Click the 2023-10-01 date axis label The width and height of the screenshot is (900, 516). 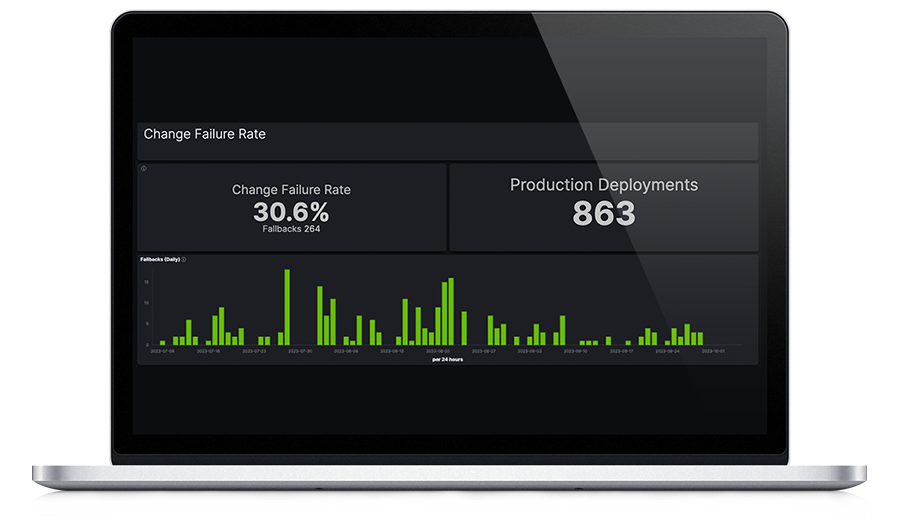[714, 351]
